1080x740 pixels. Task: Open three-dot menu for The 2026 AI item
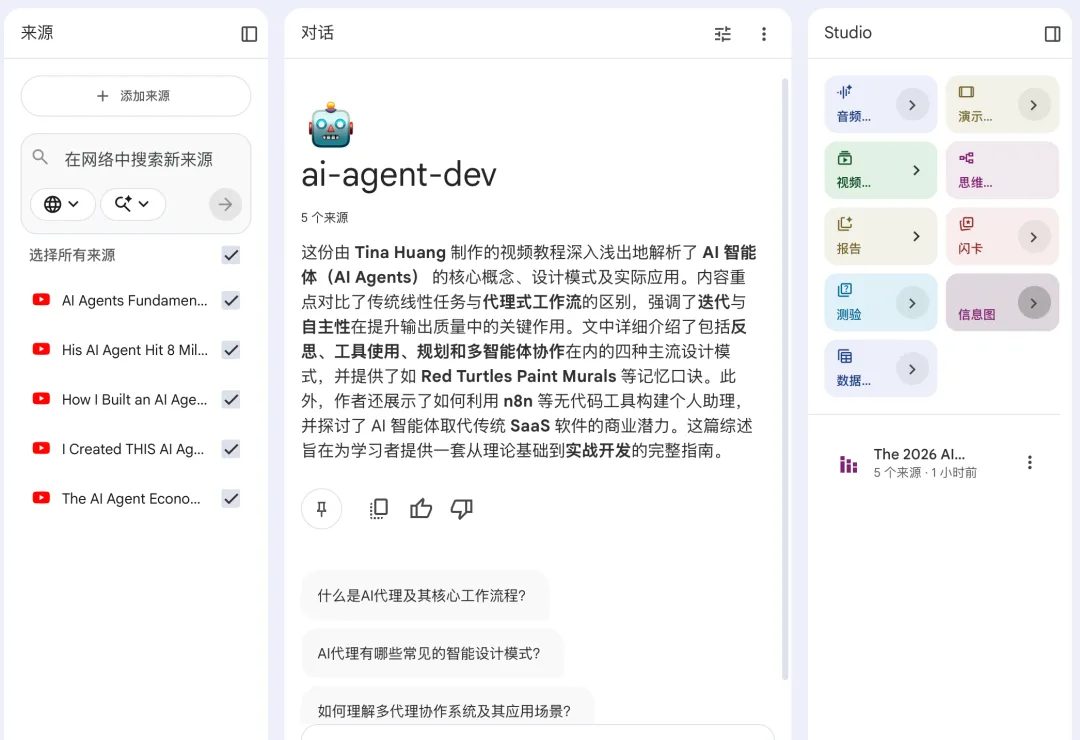[1030, 462]
